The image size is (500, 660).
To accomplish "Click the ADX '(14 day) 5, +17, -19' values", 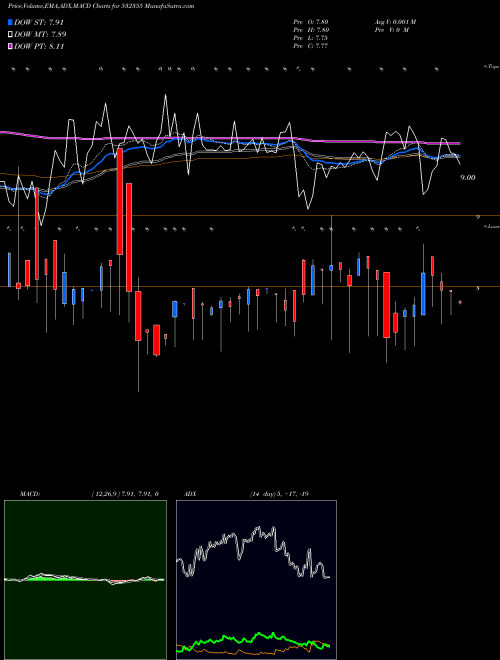I will pyautogui.click(x=279, y=494).
